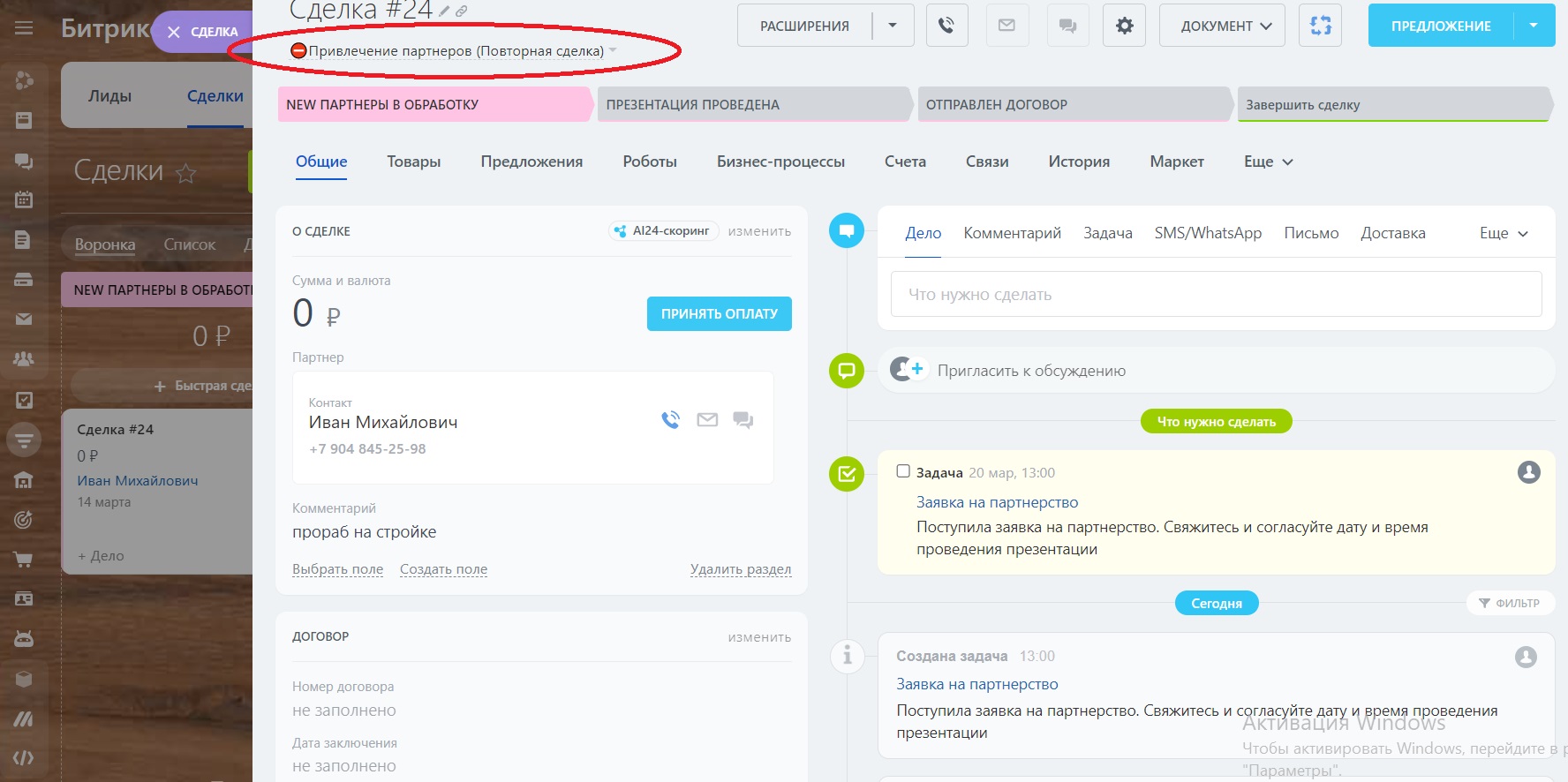Open the hamburger menu in left sidebar

(24, 28)
